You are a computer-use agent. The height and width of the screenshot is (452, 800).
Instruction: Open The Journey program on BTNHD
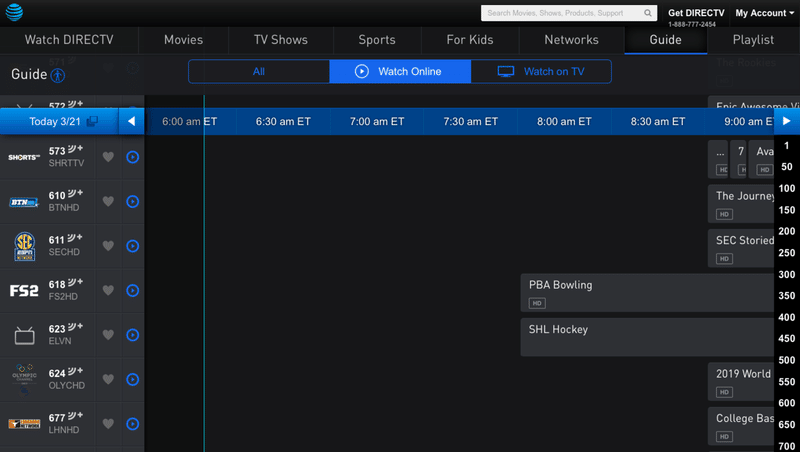point(741,204)
